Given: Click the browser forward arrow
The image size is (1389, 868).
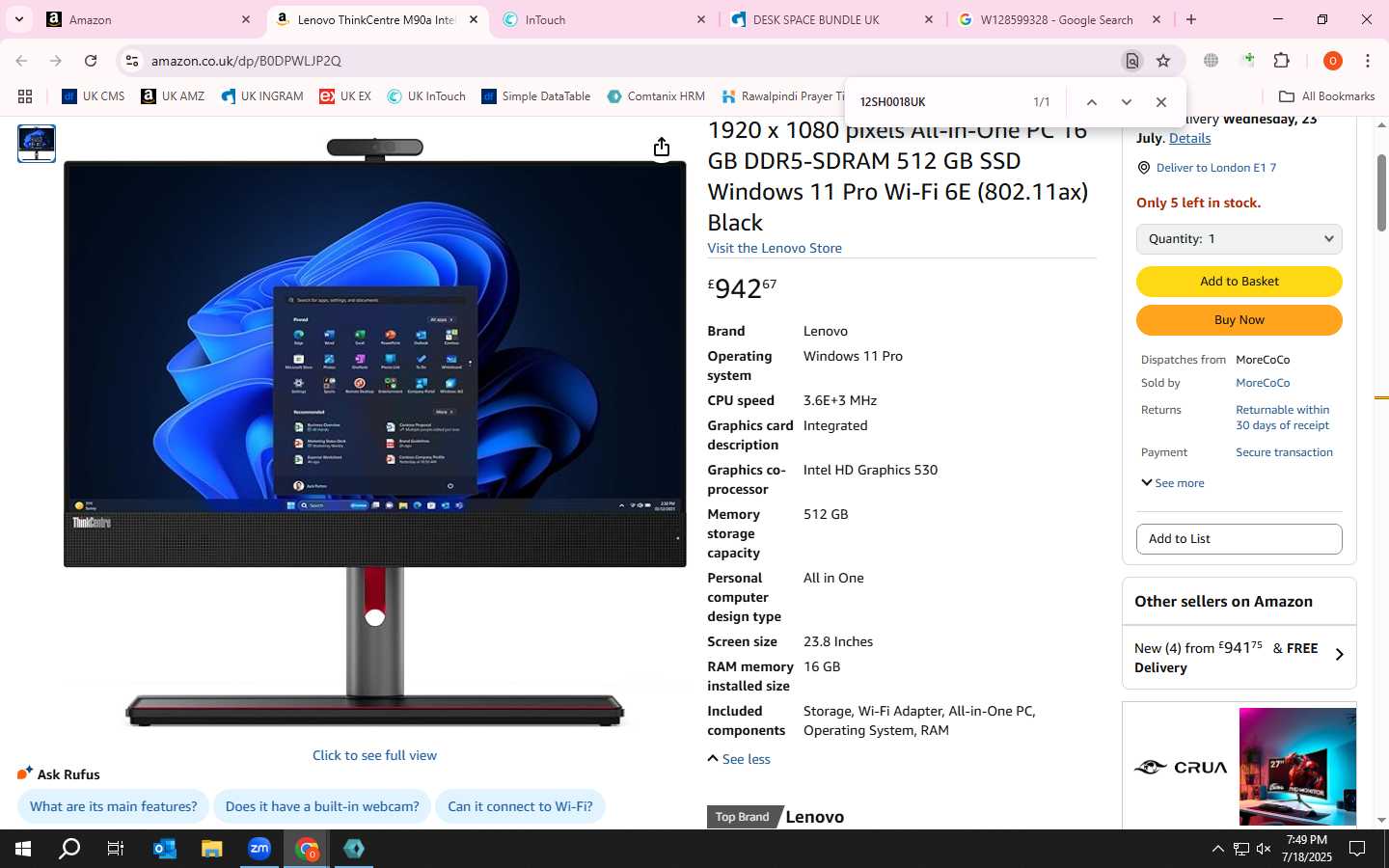Looking at the screenshot, I should click(56, 61).
